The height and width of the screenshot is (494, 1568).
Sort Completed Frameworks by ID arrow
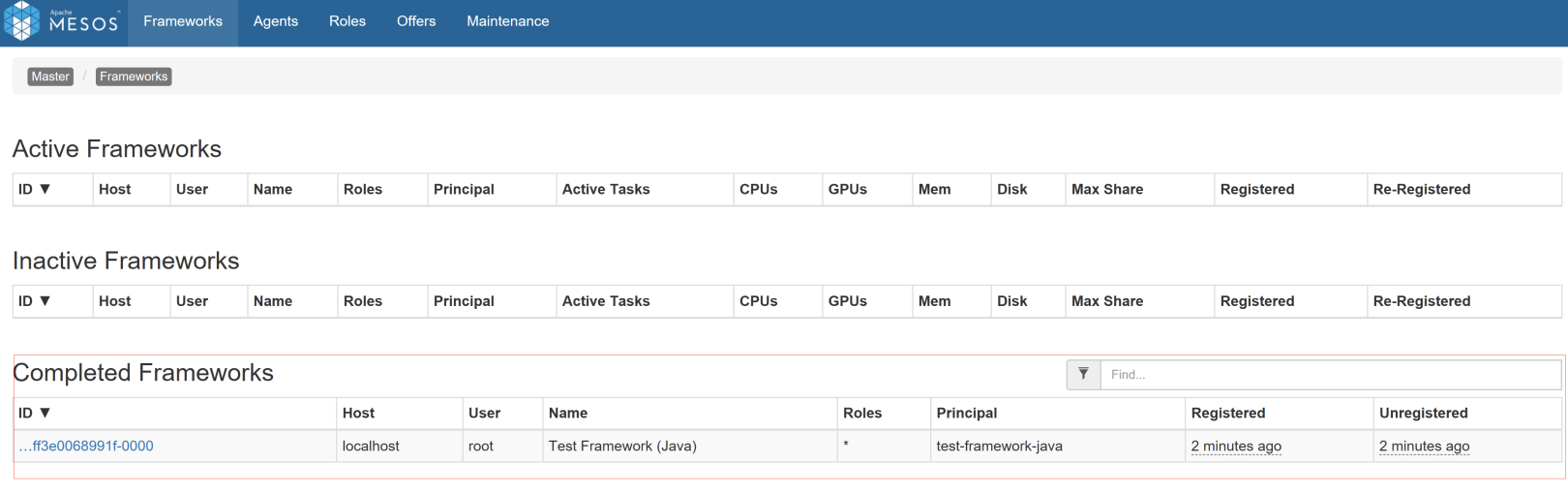coord(45,413)
